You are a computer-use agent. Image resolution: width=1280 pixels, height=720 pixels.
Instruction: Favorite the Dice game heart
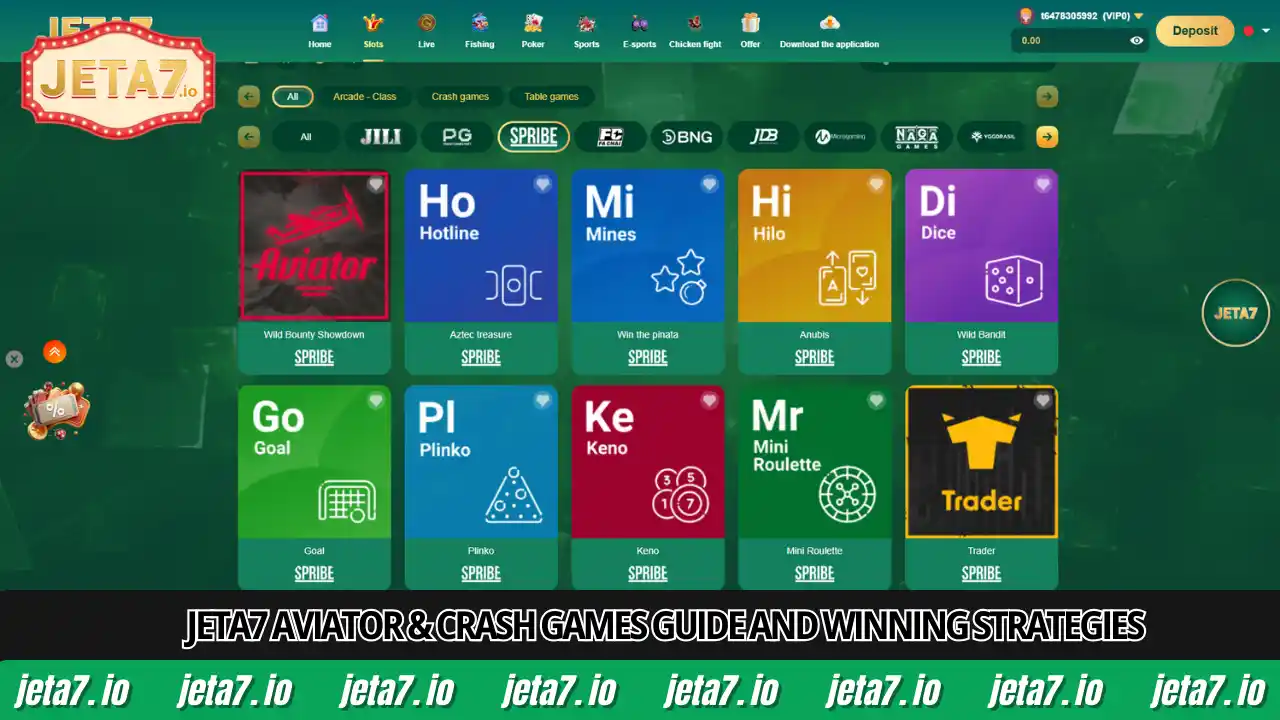pos(1043,184)
